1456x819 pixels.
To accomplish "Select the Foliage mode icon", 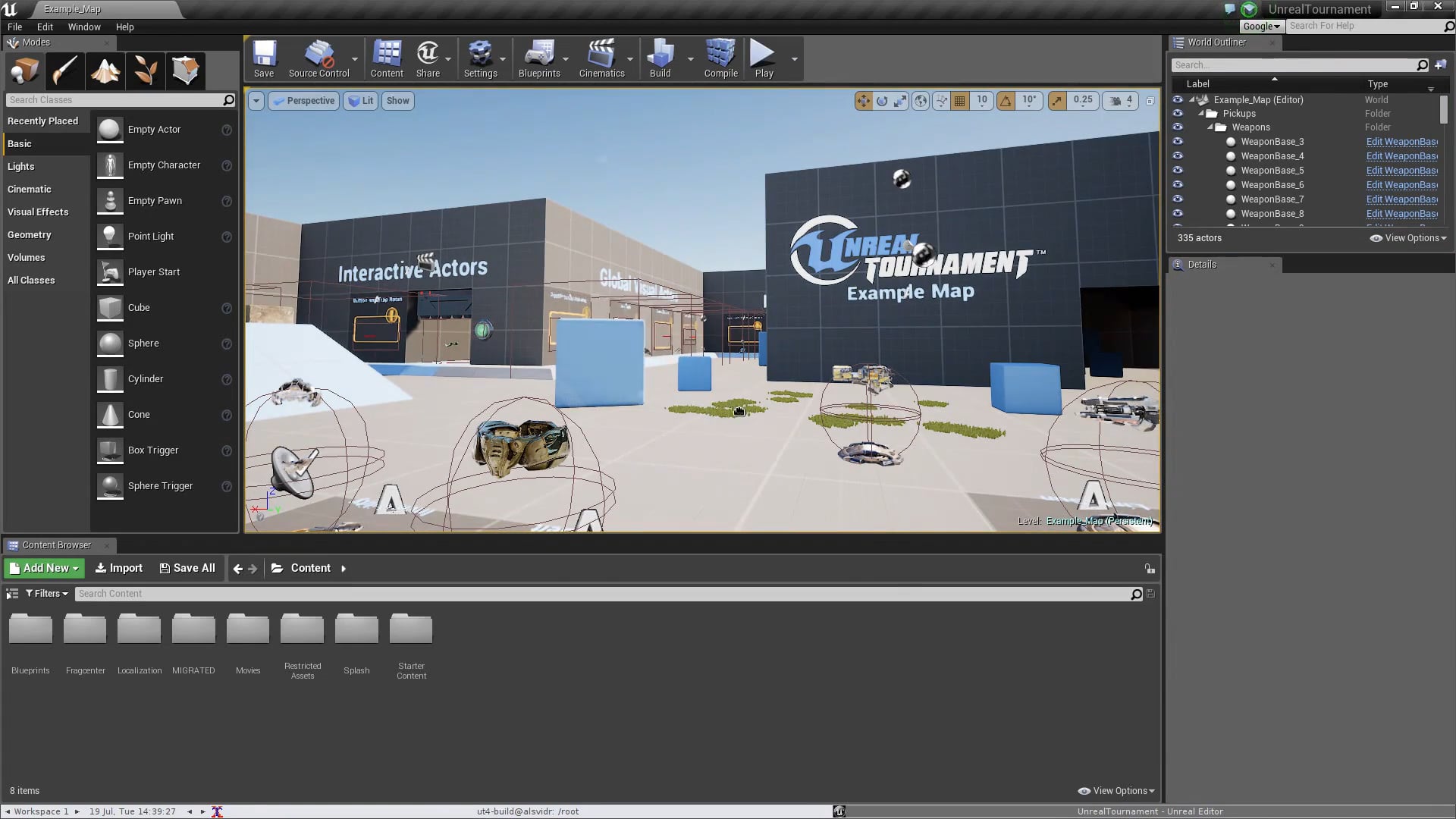I will pos(146,71).
